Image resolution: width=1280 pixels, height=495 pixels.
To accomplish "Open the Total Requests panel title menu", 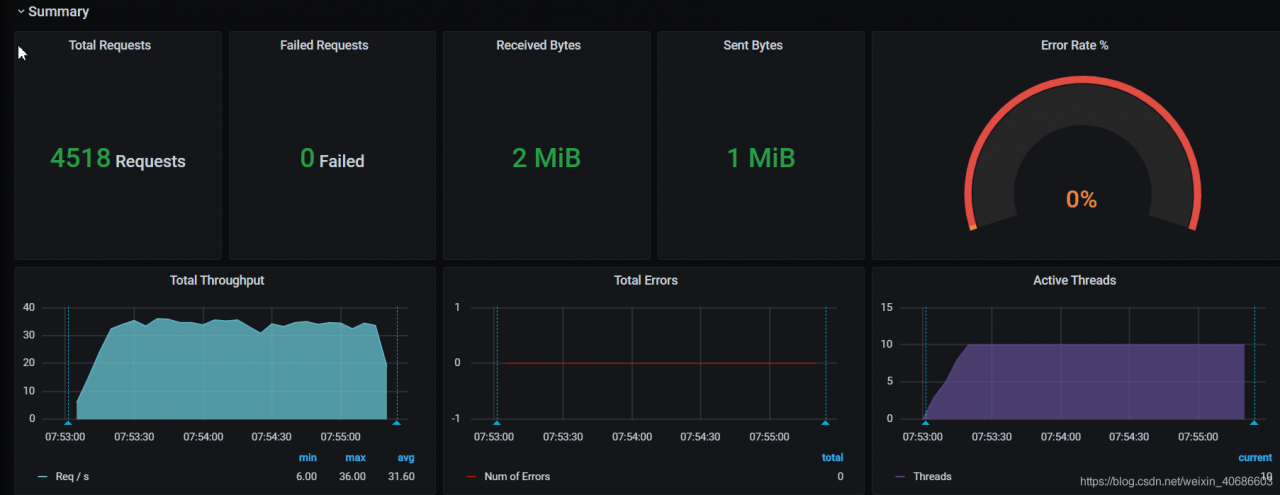I will pyautogui.click(x=110, y=45).
